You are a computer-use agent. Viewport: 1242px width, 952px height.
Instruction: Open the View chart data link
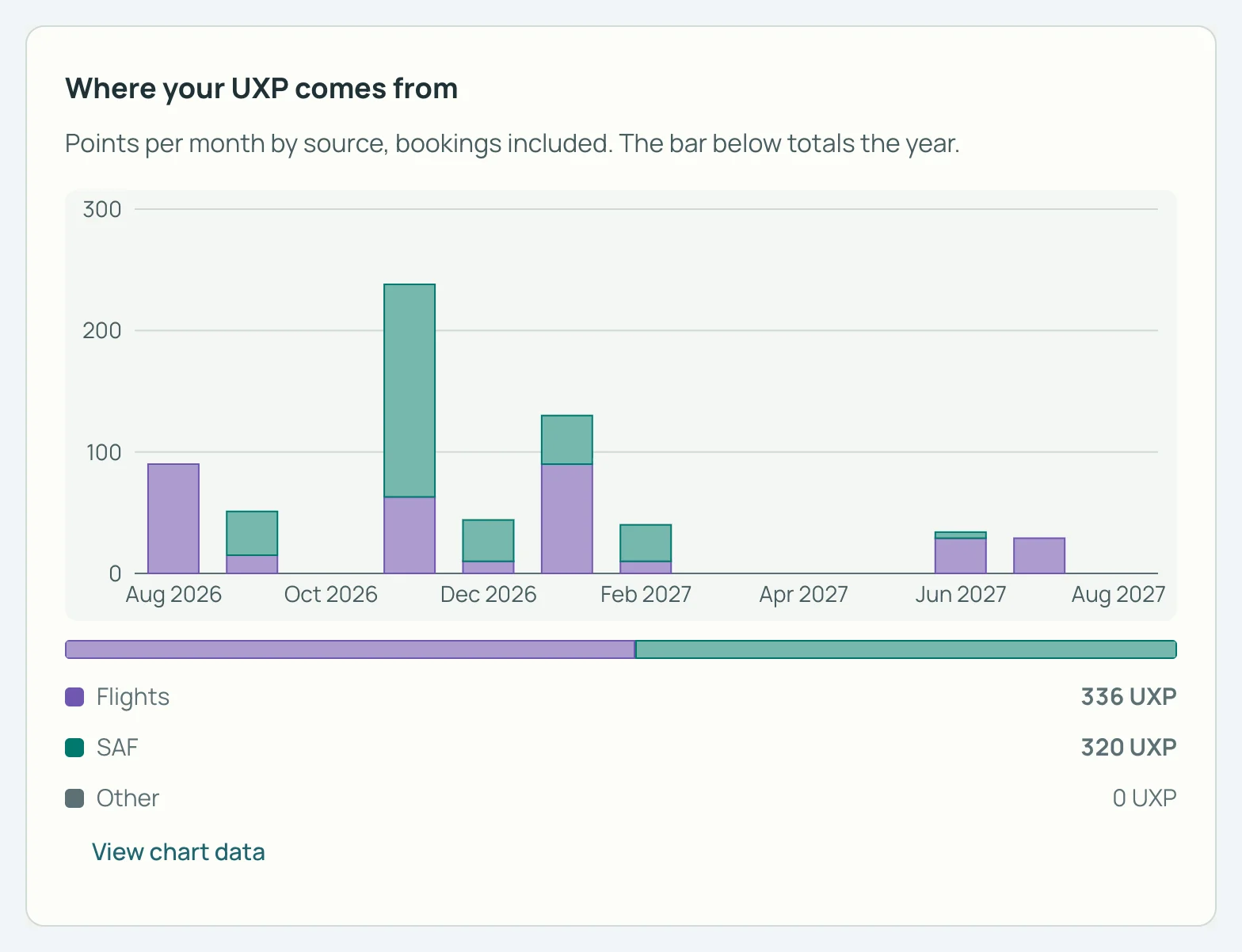coord(178,852)
